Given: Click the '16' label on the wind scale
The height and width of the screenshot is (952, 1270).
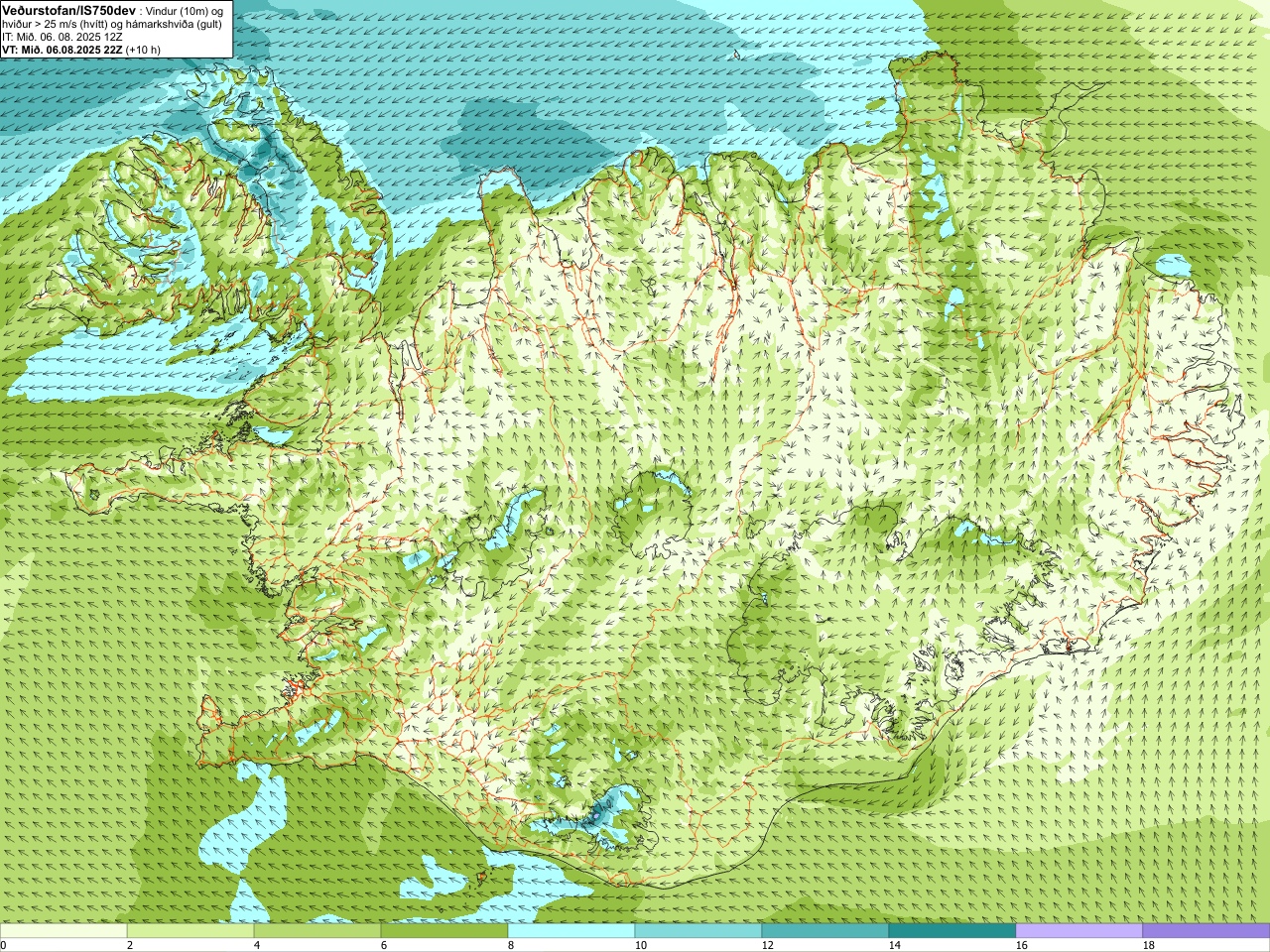Looking at the screenshot, I should coord(1021,945).
